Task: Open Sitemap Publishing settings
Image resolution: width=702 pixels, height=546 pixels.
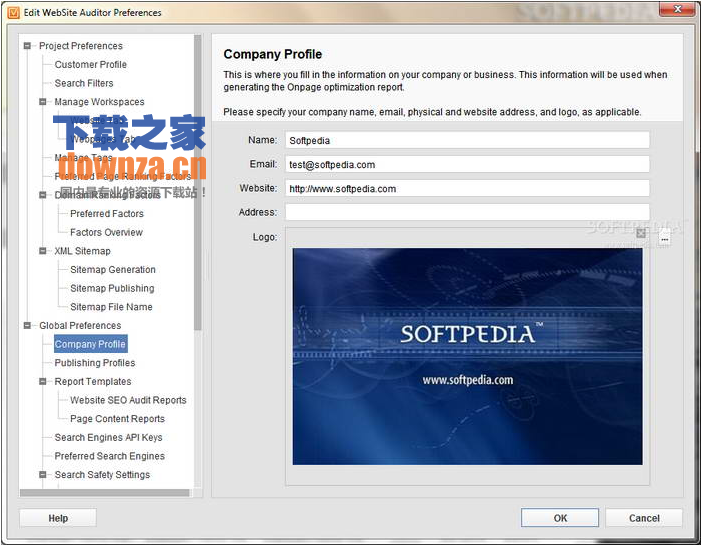Action: tap(112, 288)
